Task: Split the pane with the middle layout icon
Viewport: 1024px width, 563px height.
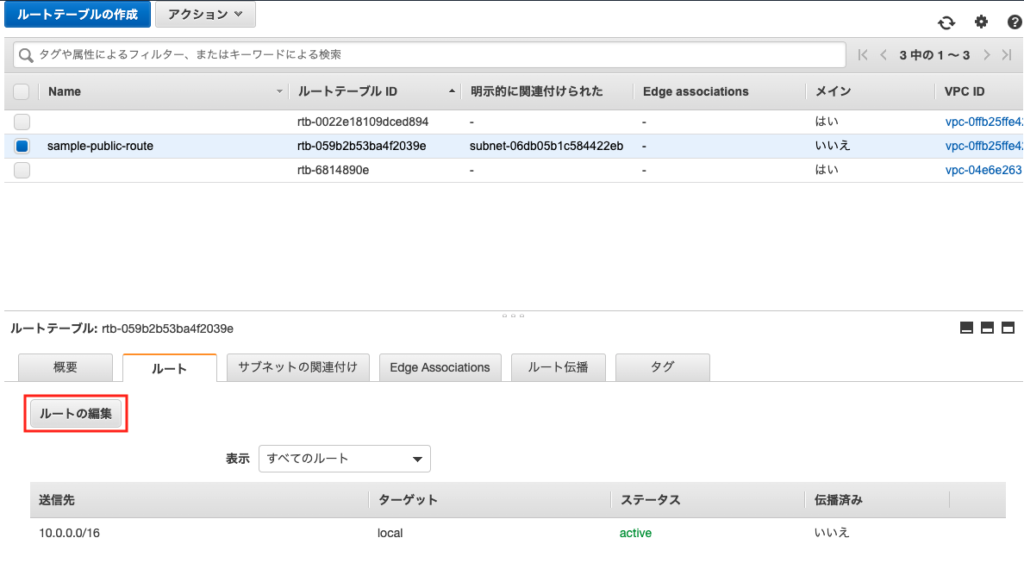Action: tap(987, 327)
